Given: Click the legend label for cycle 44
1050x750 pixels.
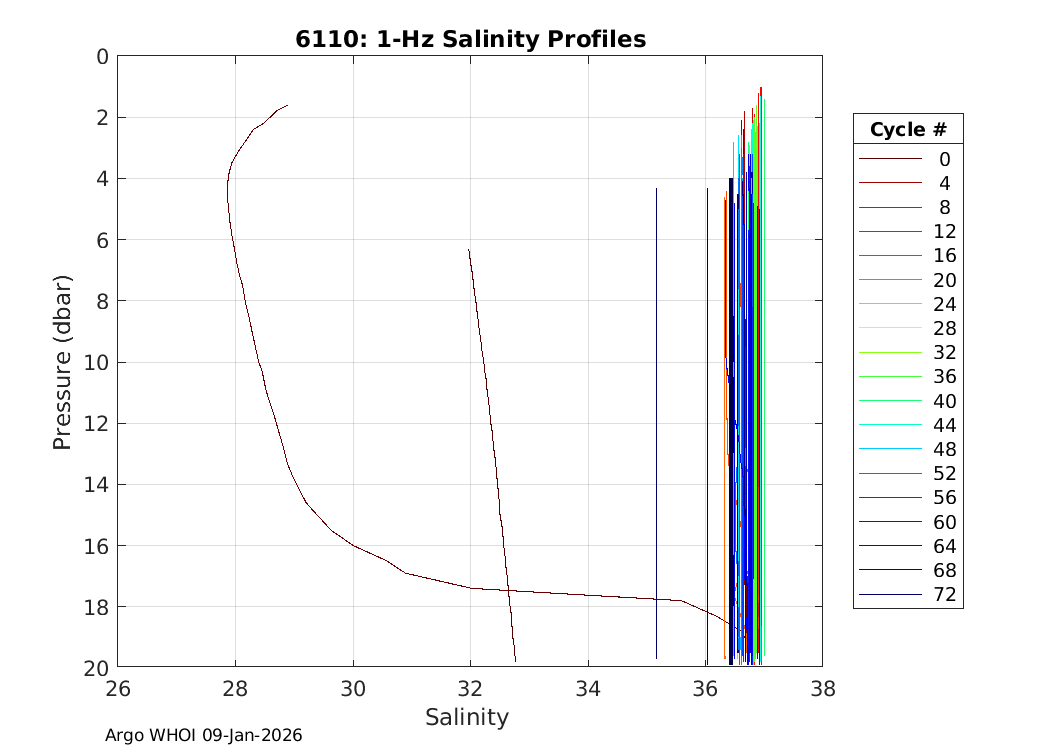Looking at the screenshot, I should tap(944, 425).
